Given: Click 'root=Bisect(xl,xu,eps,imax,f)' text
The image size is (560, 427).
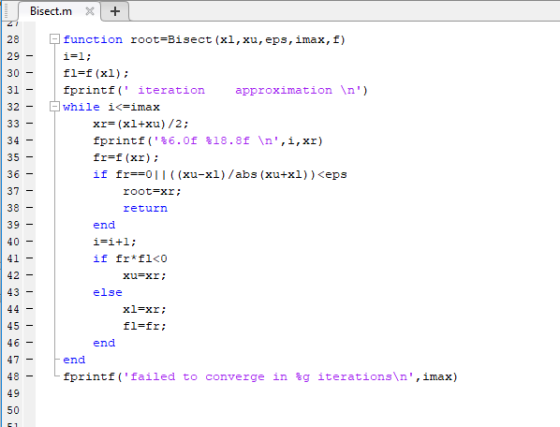Looking at the screenshot, I should point(238,39).
